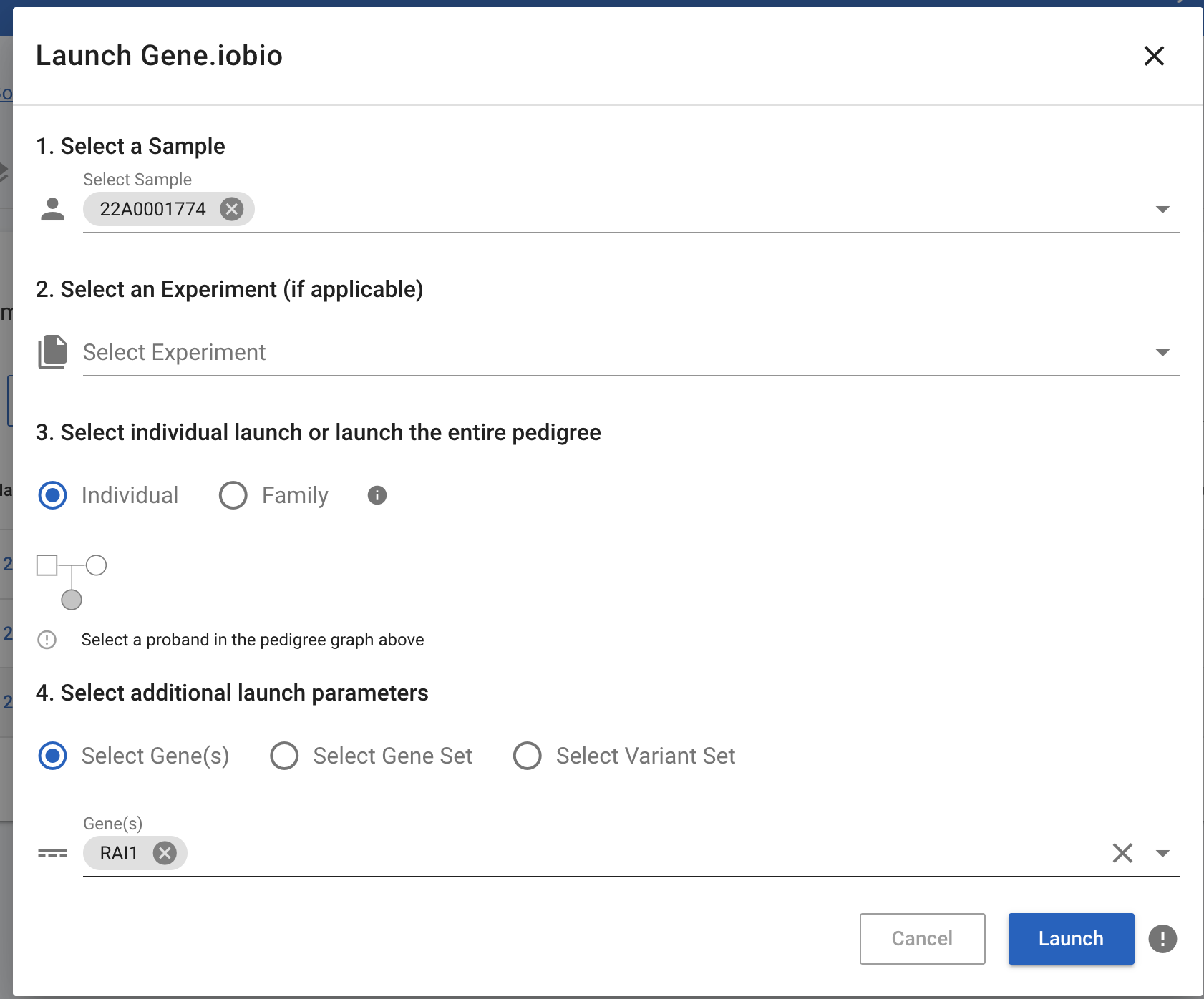Remove the 22A0001774 sample chip
The image size is (1204, 999).
[231, 209]
